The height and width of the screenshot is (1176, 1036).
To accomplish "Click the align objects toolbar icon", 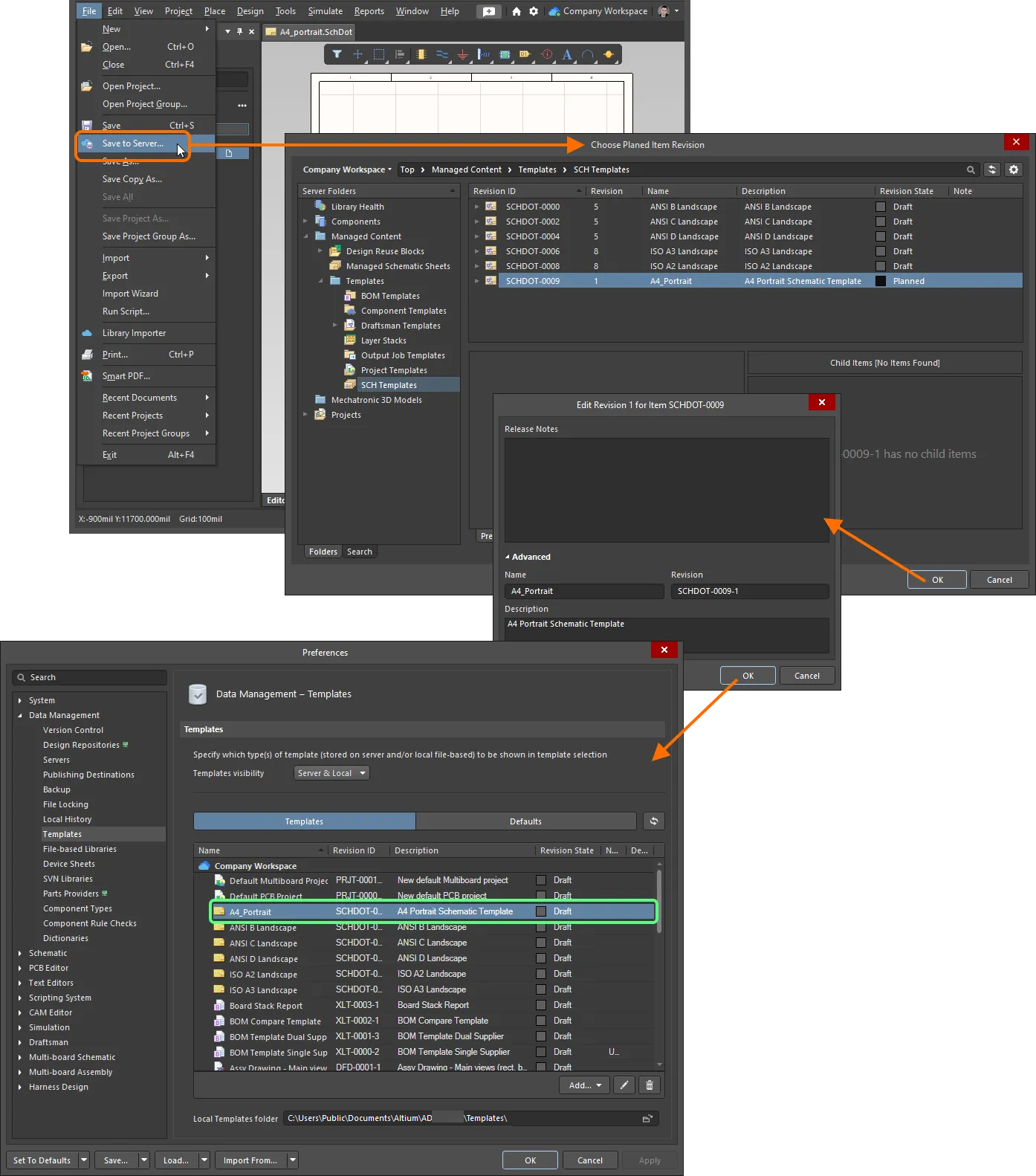I will coord(400,54).
